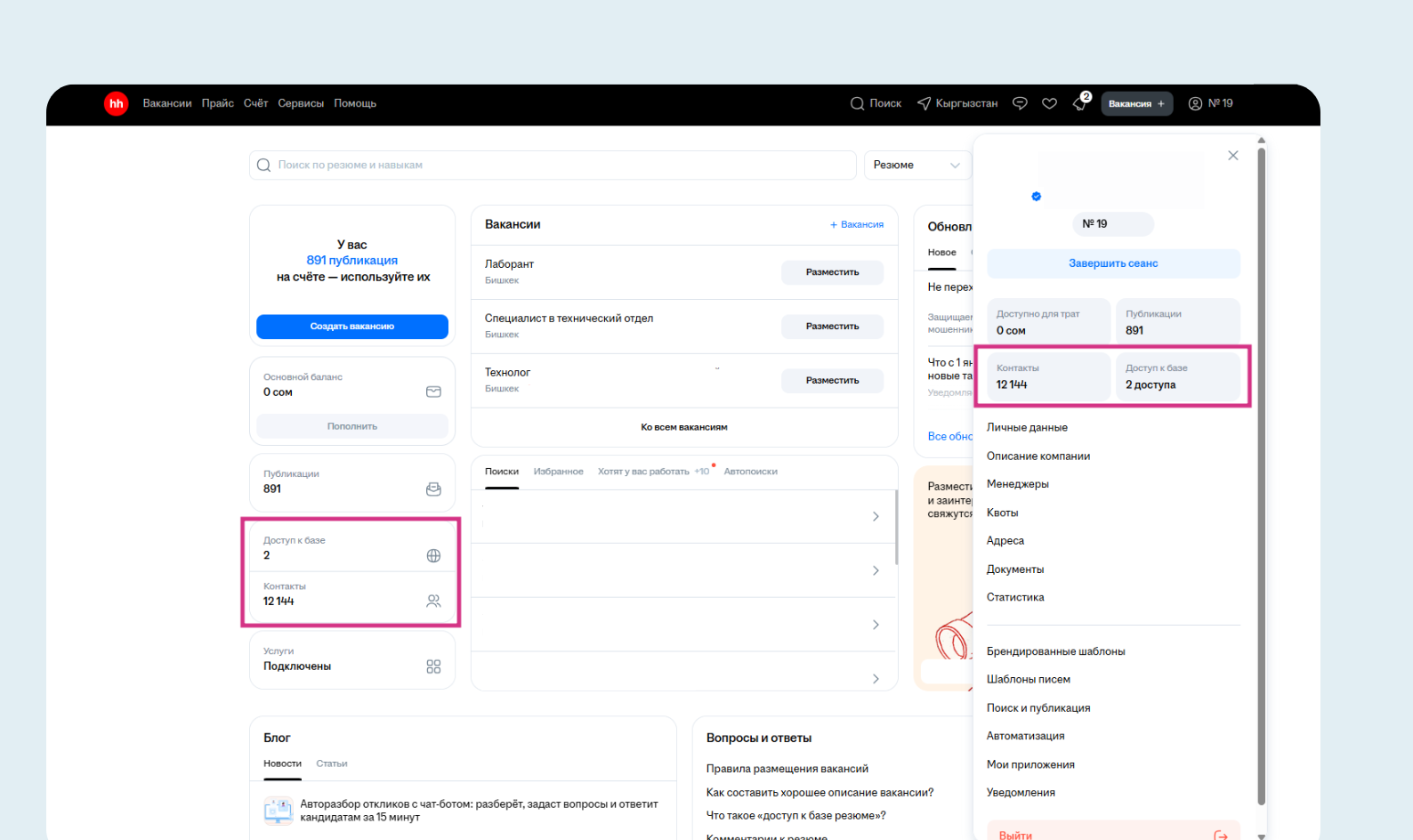Open Менеджеры in side panel
1413x840 pixels.
pos(1018,484)
